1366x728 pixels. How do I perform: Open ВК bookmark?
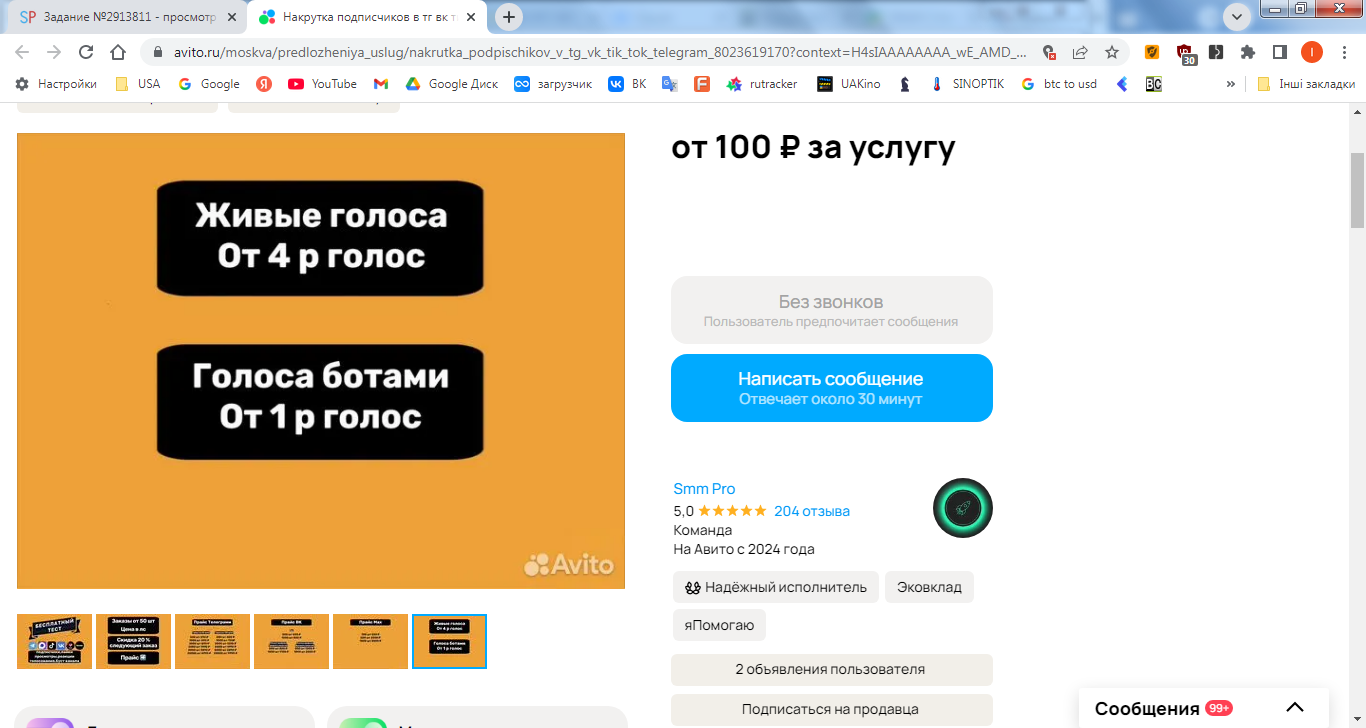628,84
